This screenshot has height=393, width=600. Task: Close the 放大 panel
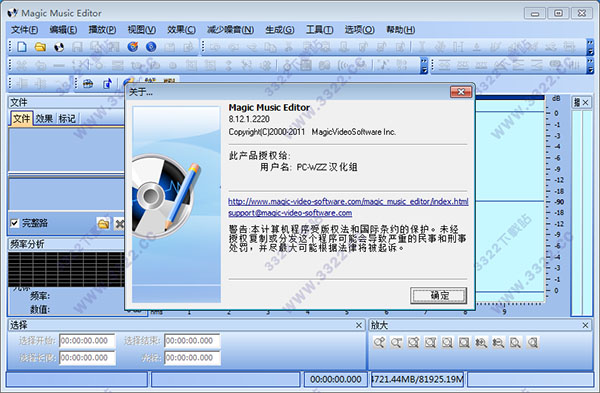tap(585, 325)
